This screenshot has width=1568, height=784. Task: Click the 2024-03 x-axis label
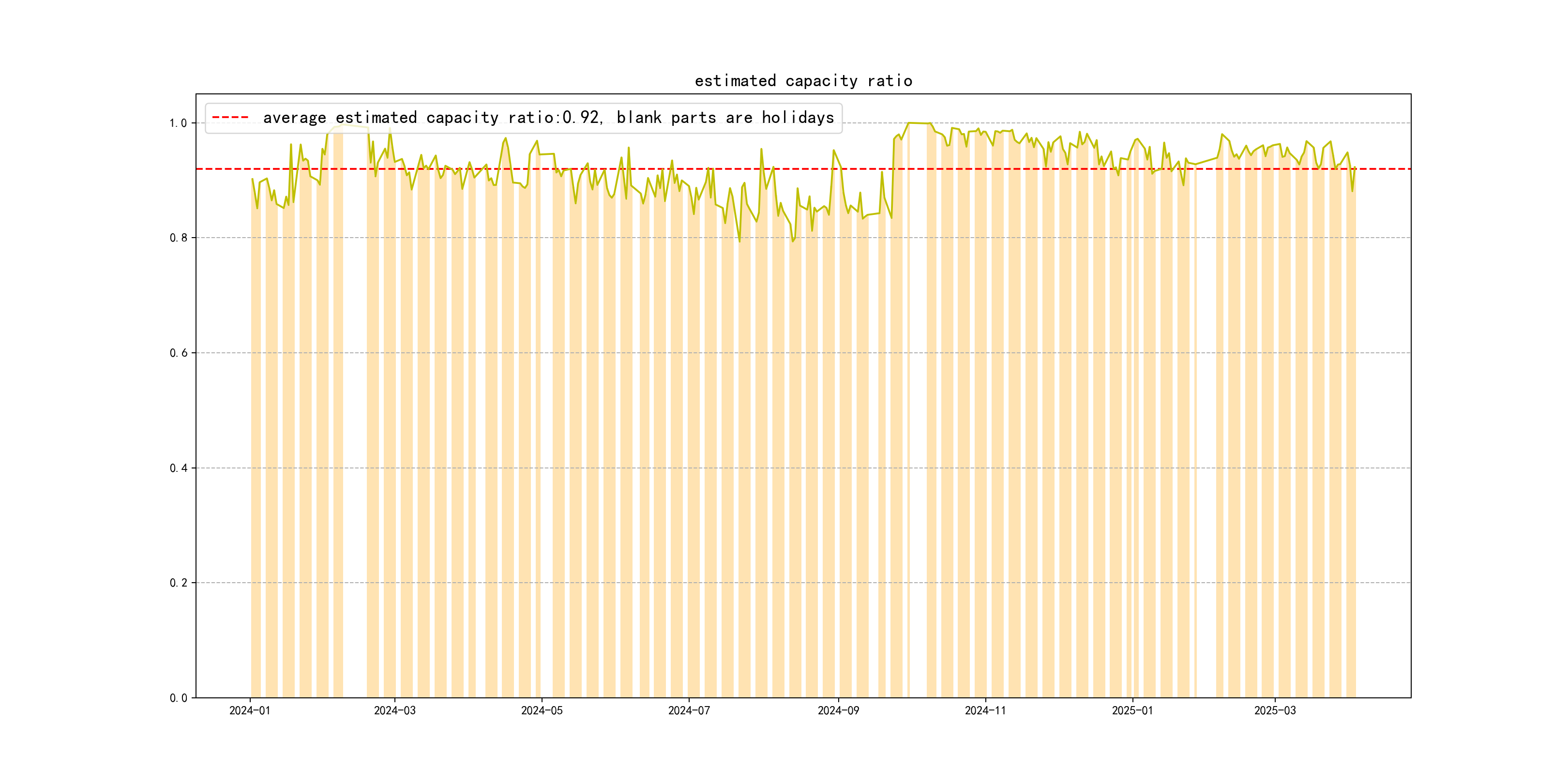394,710
